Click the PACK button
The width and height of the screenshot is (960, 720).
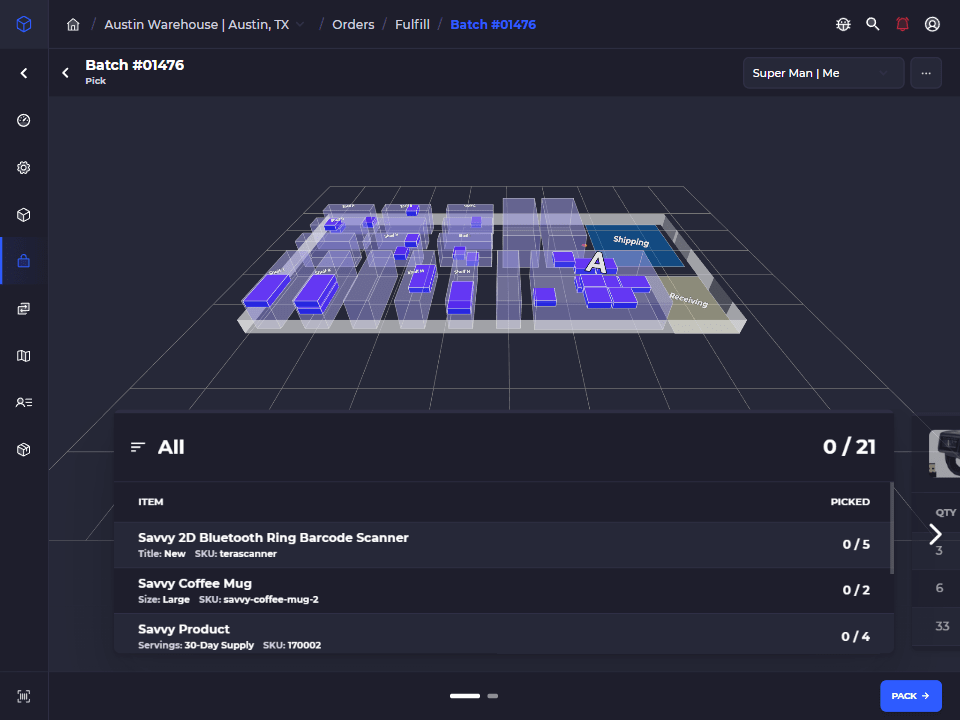coord(910,696)
